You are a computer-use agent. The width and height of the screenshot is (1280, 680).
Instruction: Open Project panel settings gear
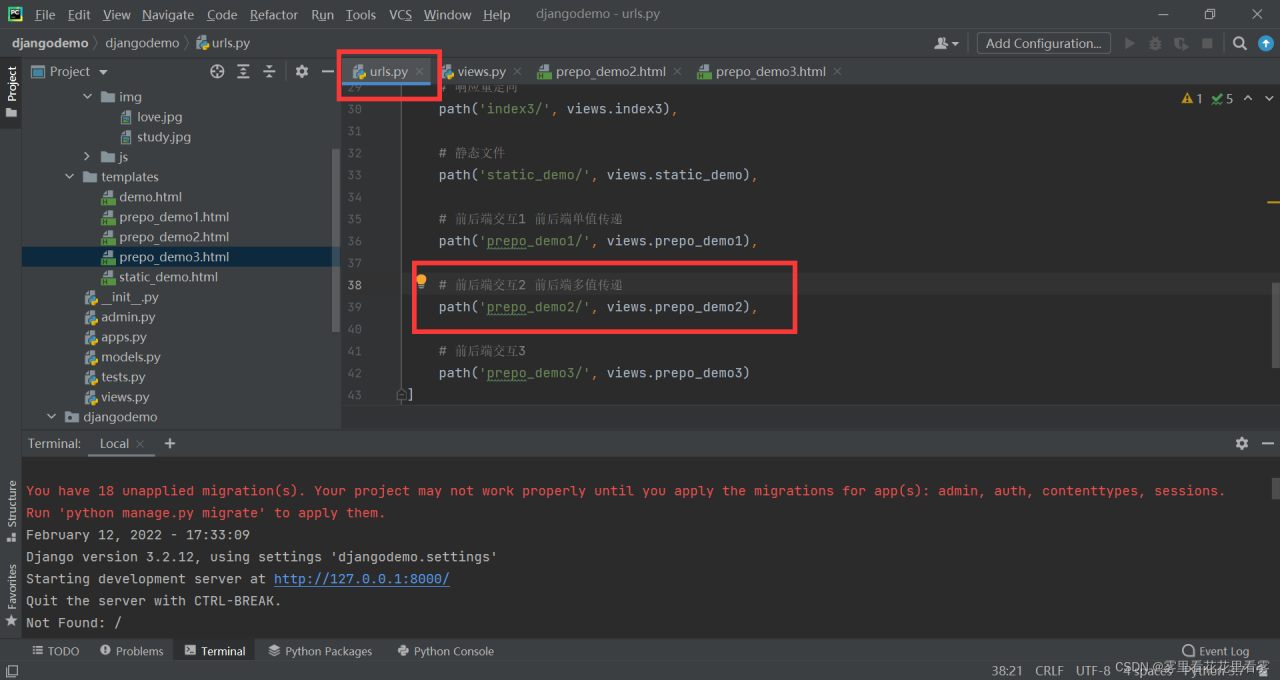coord(302,71)
